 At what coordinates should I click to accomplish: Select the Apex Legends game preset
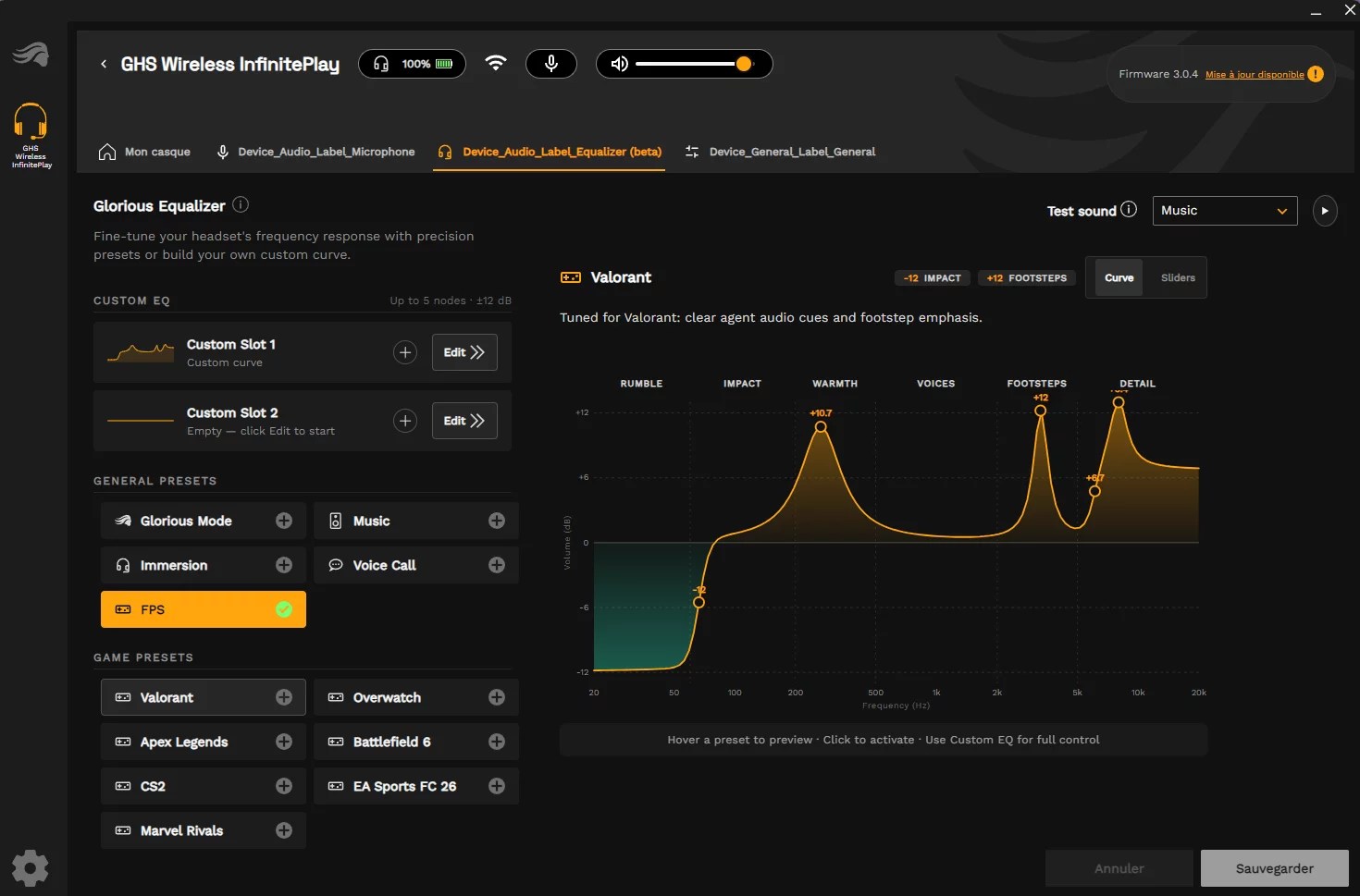point(203,742)
